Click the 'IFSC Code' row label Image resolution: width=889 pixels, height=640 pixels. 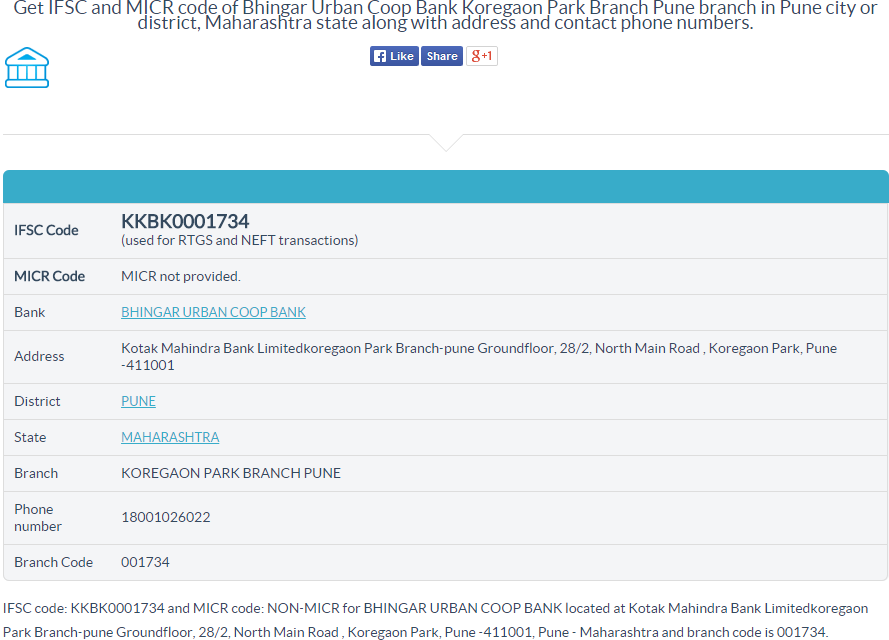pos(46,230)
